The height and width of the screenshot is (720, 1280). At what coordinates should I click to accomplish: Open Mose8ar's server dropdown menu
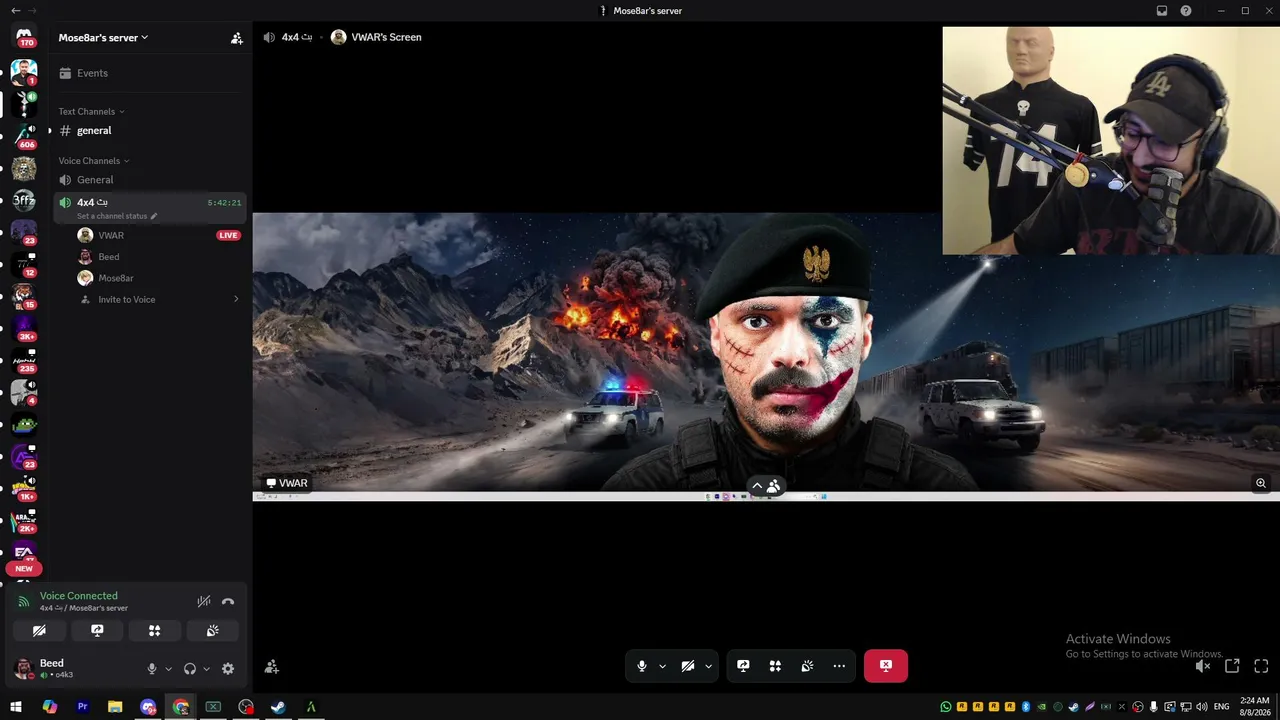103,38
